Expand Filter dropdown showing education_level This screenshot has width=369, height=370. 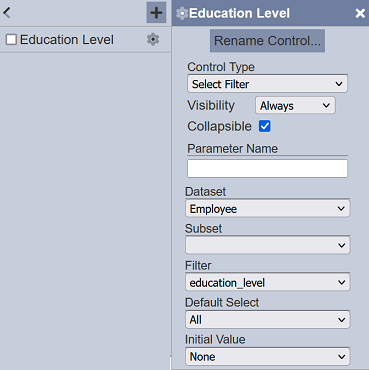coord(267,282)
